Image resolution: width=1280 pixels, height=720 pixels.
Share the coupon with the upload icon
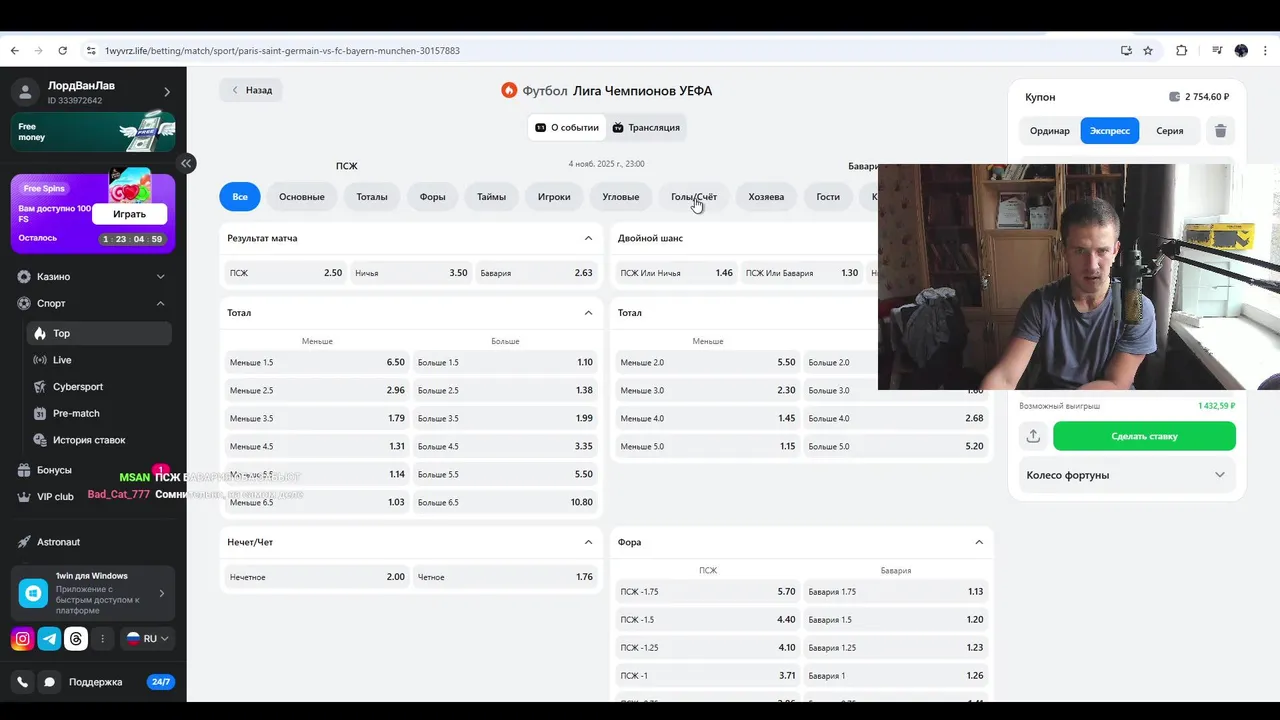point(1033,436)
